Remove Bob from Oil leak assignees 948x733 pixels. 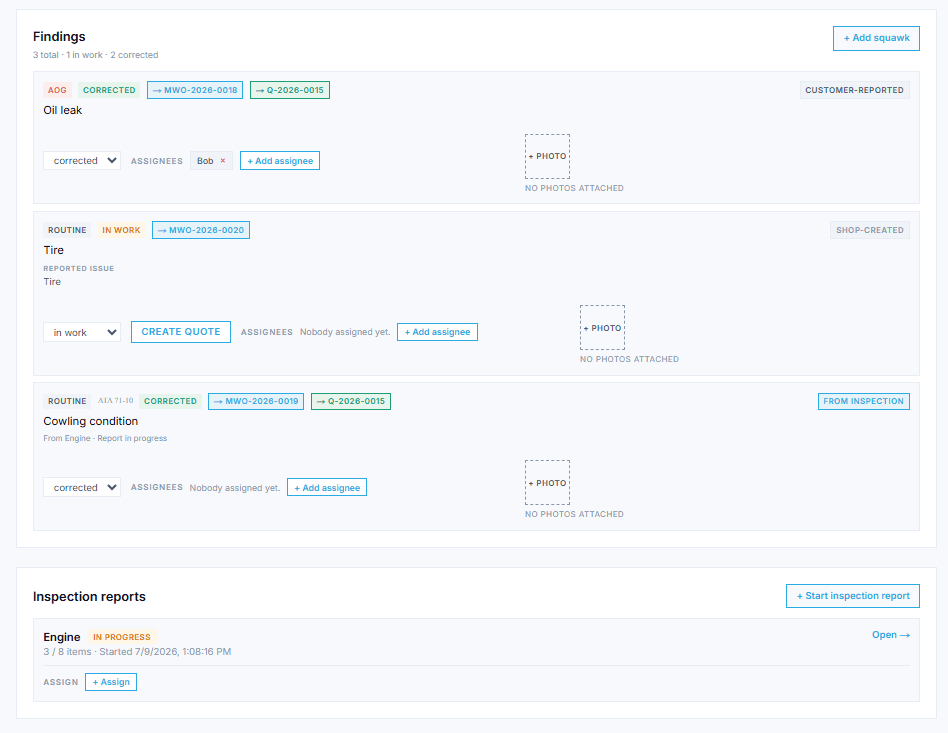click(222, 161)
